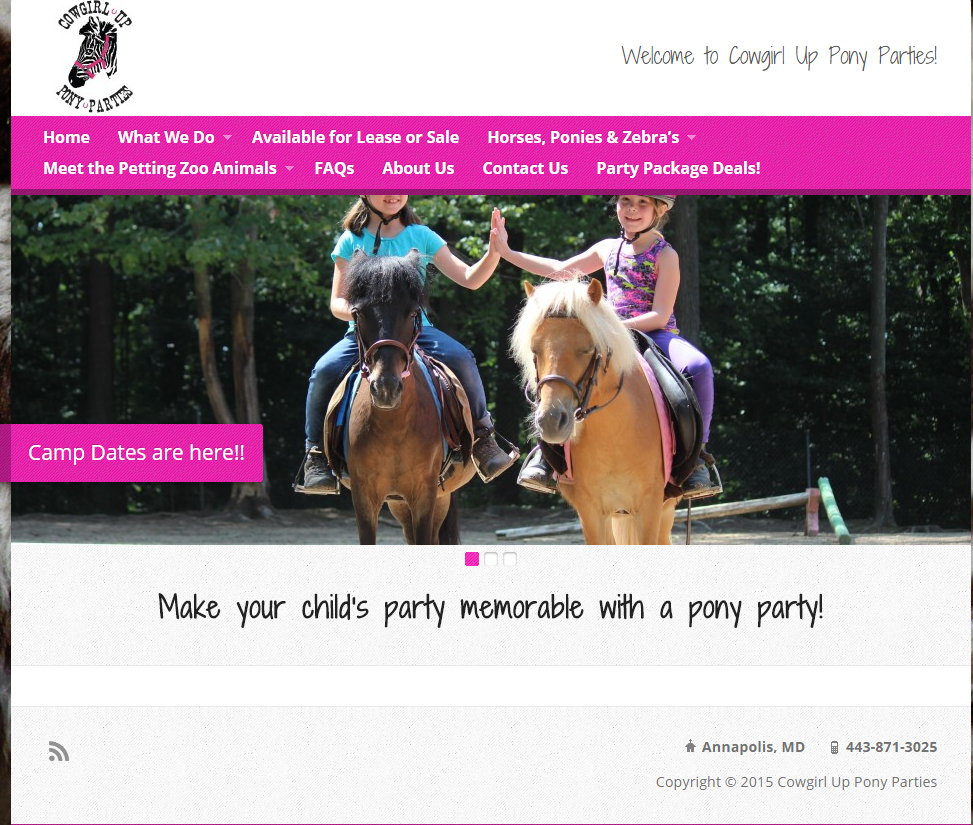The height and width of the screenshot is (825, 973).
Task: Click the location icon beside Annapolis, MD
Action: click(690, 746)
